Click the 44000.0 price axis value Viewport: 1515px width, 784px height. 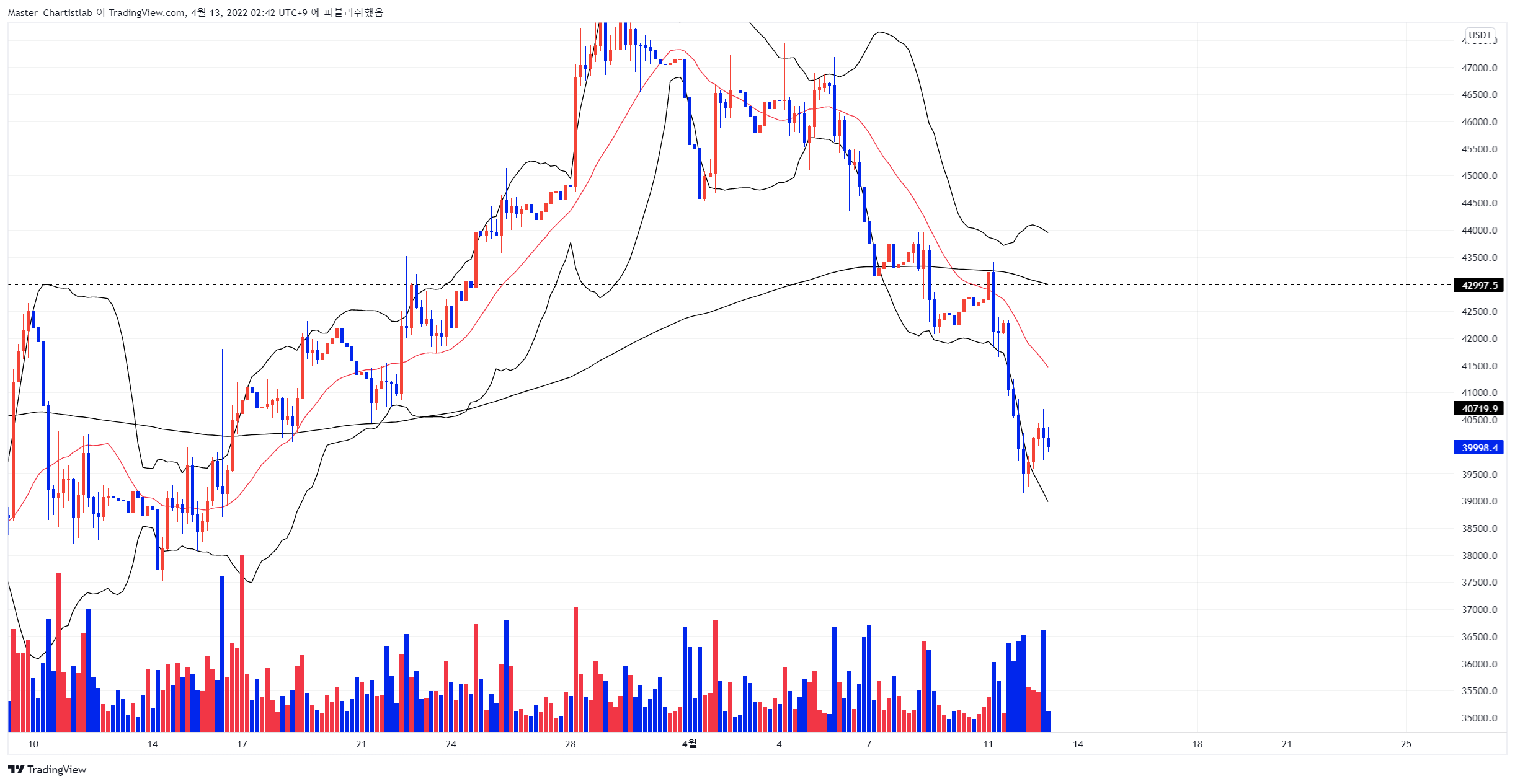(x=1479, y=231)
